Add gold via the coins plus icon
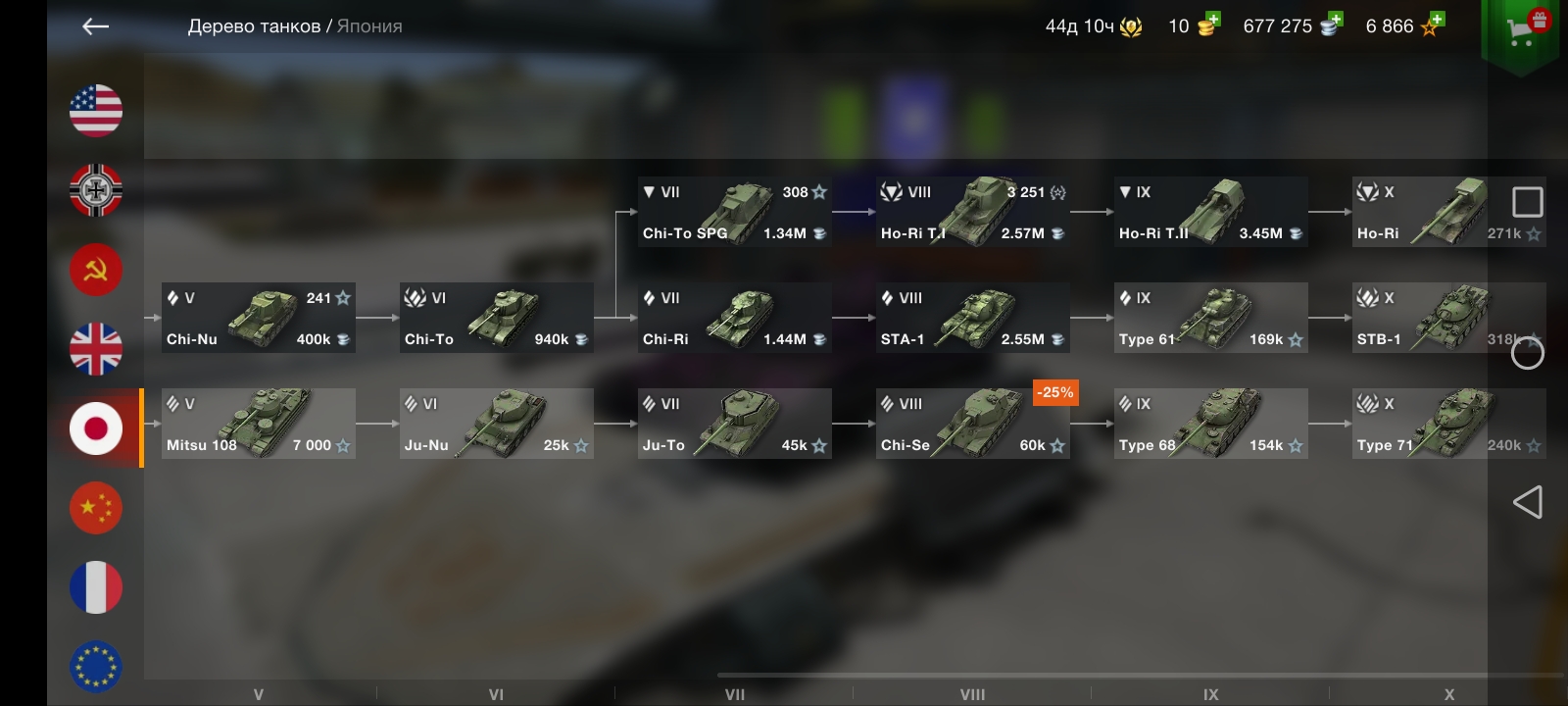This screenshot has height=706, width=1568. (1209, 25)
